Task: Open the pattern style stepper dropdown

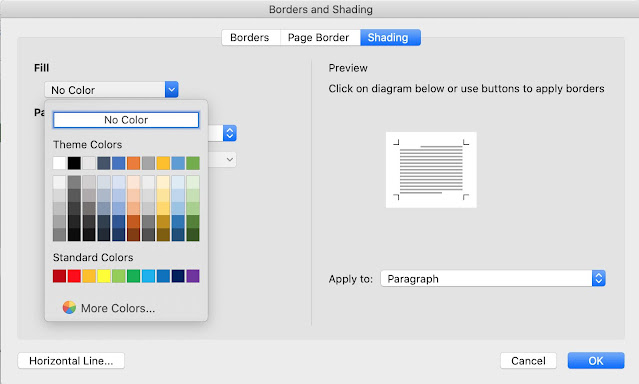Action: click(x=229, y=133)
